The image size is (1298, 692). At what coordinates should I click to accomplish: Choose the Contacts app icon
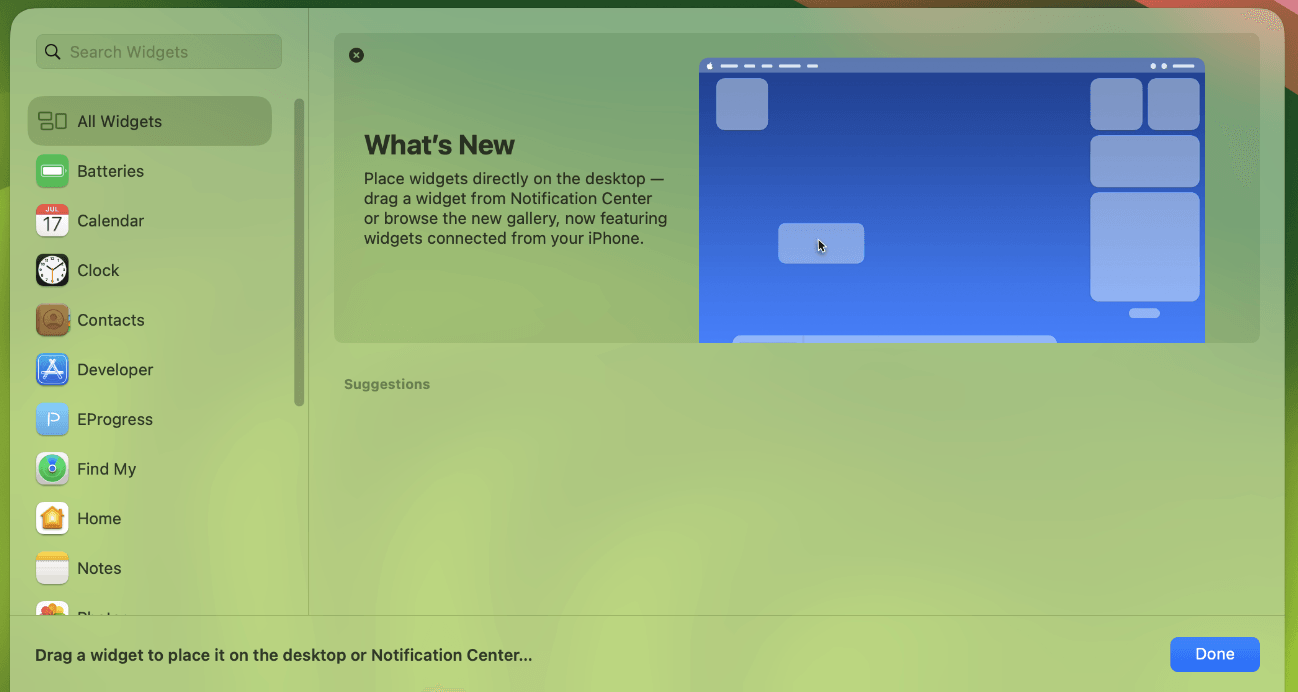[x=52, y=320]
